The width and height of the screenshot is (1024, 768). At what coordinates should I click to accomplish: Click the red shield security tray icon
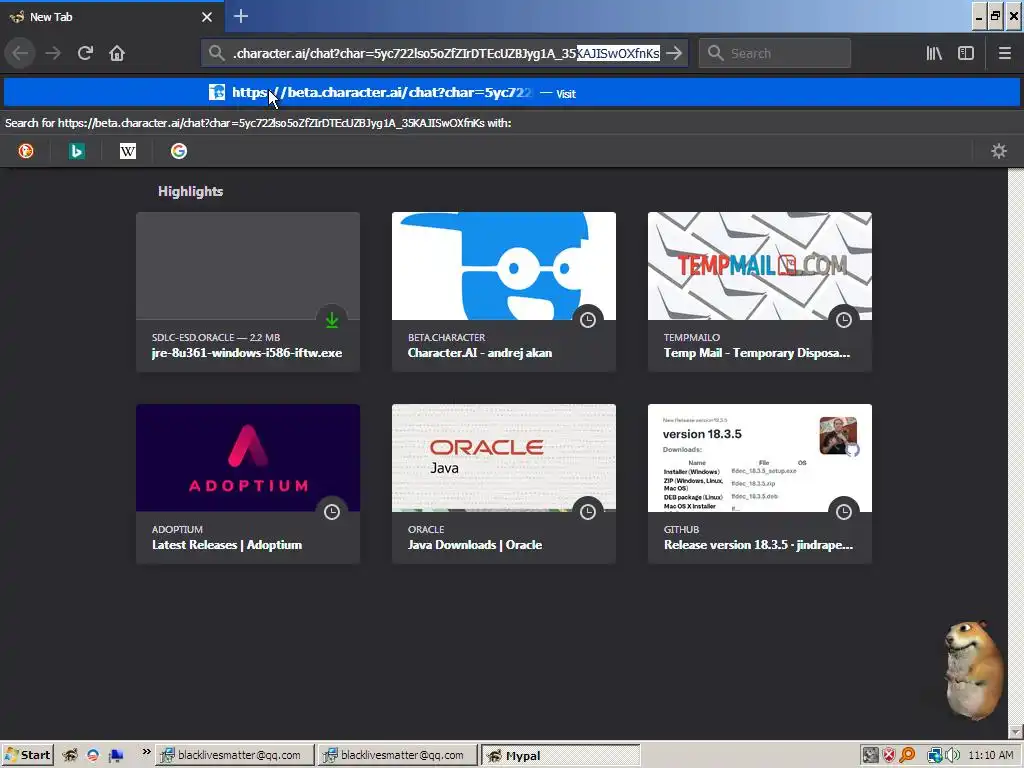point(889,756)
